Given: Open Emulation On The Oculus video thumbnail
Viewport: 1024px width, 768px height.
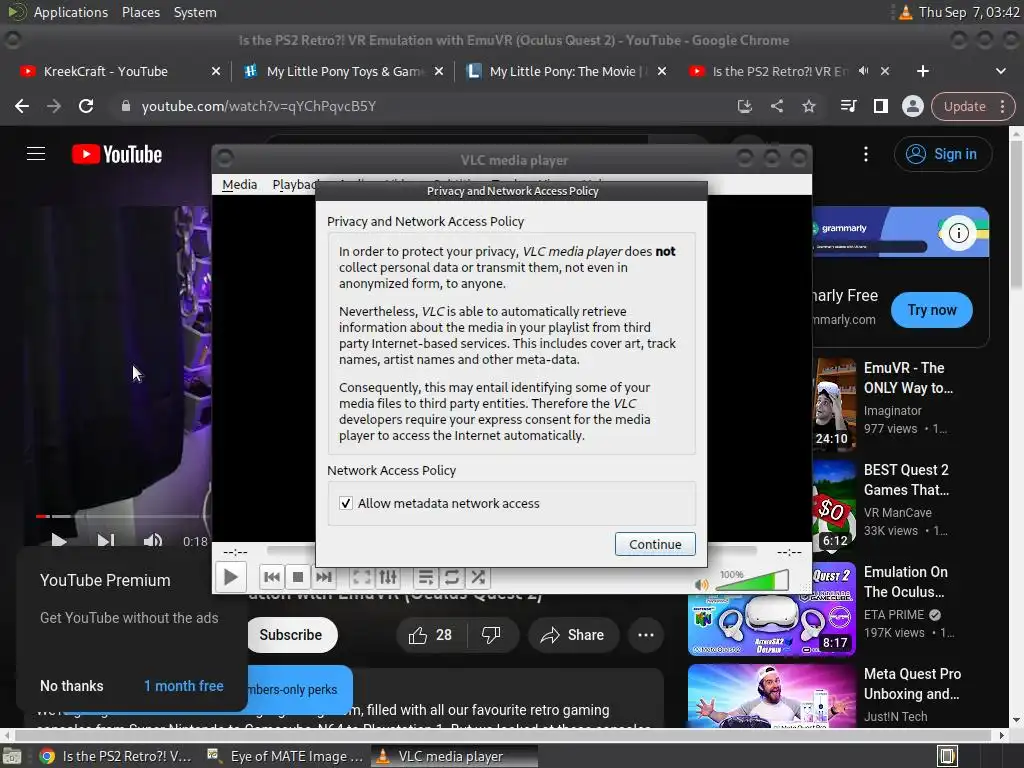Looking at the screenshot, I should coord(771,608).
